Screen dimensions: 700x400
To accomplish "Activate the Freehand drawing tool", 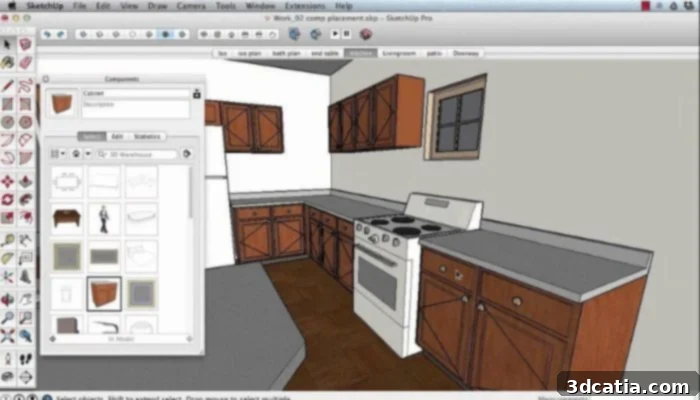I will click(25, 86).
